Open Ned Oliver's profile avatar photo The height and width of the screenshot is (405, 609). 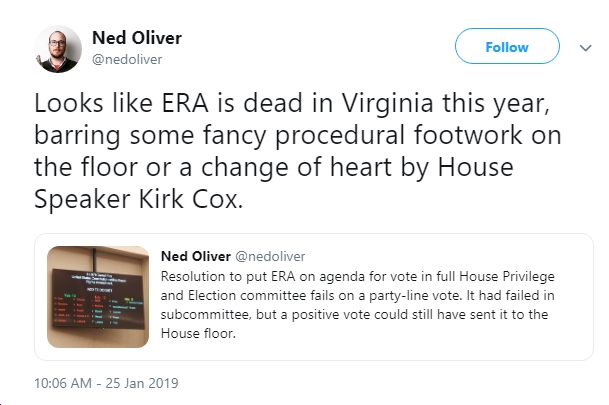coord(58,49)
